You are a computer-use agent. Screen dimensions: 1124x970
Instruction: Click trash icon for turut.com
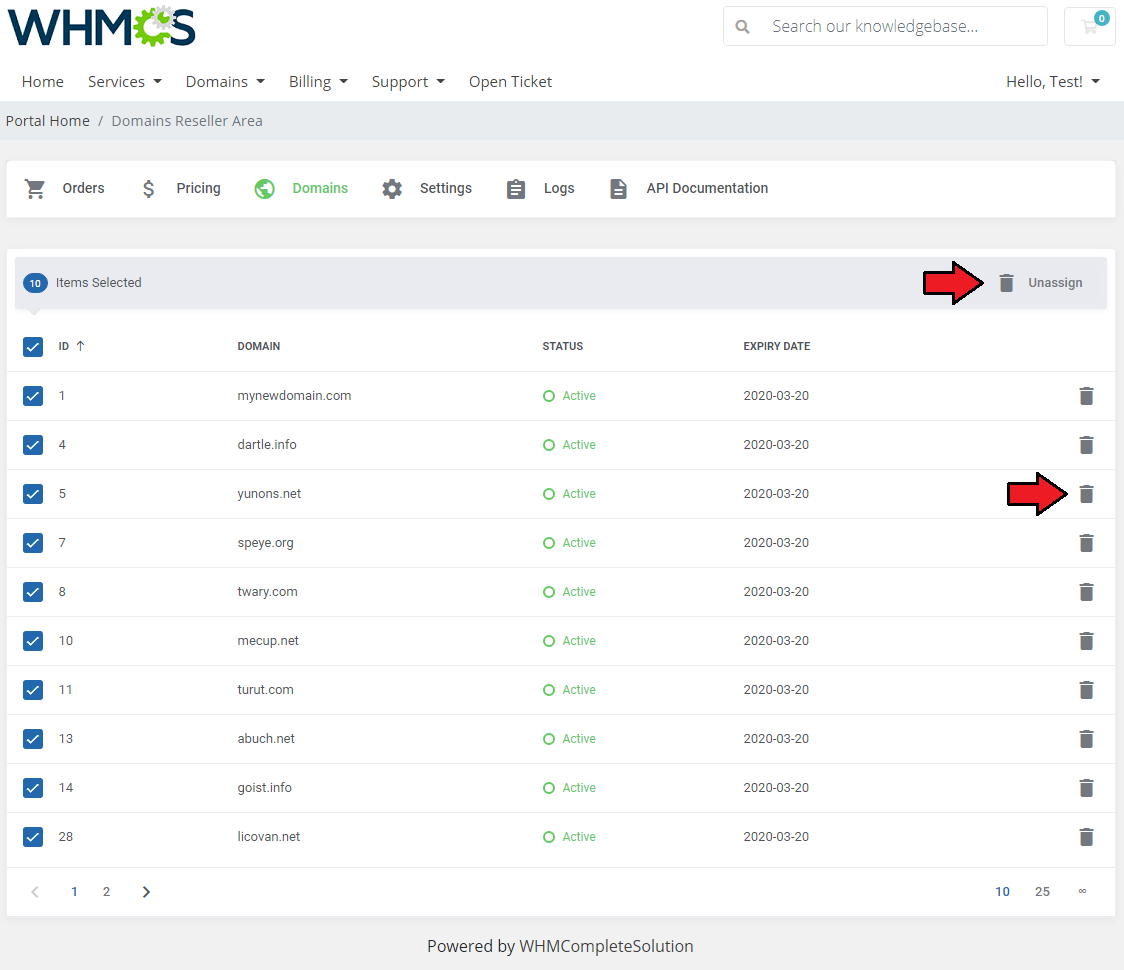point(1087,690)
